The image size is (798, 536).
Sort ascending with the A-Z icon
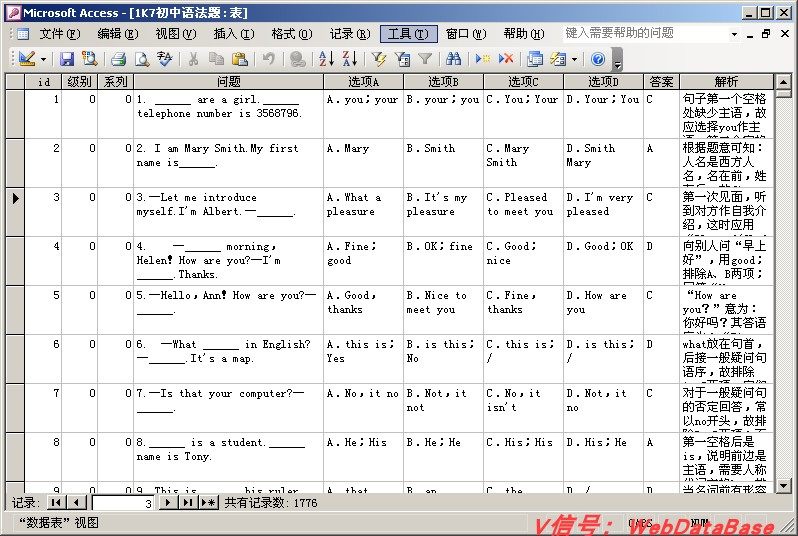(x=326, y=59)
